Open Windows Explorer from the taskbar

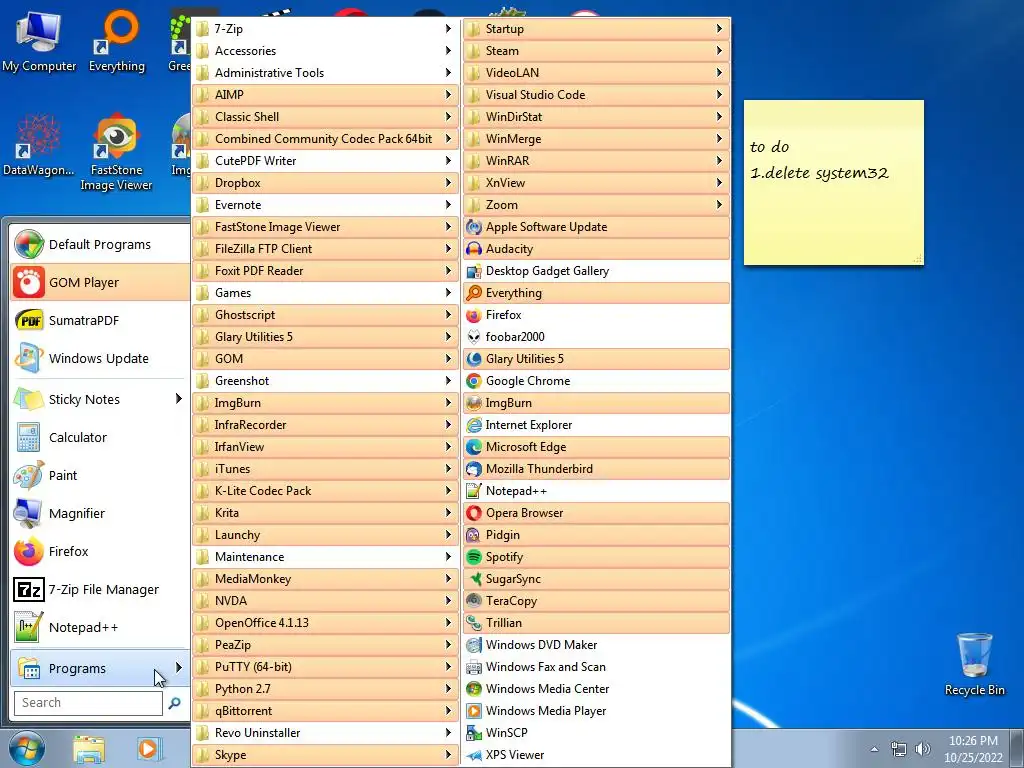coord(89,749)
